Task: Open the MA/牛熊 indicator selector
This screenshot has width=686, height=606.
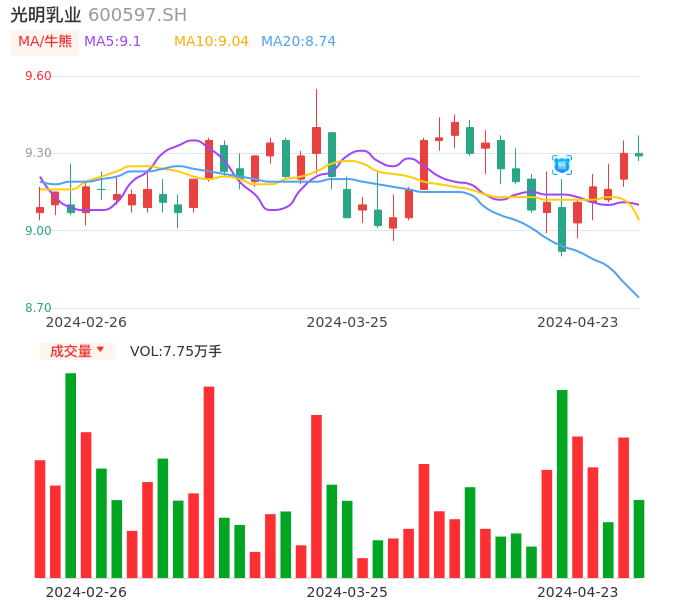Action: [45, 42]
